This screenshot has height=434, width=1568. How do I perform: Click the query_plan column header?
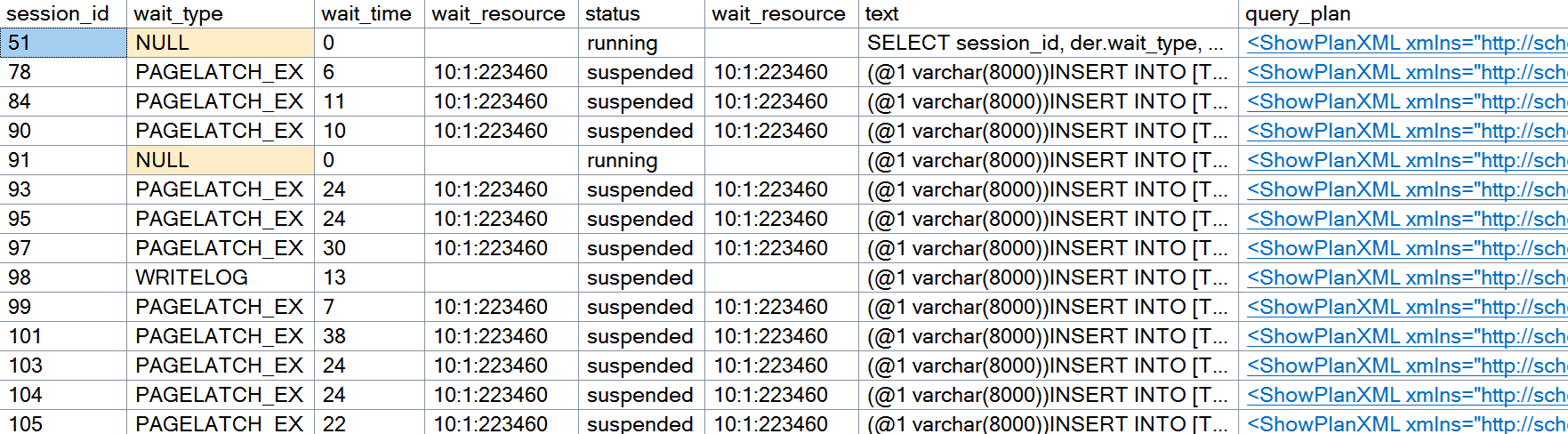click(x=1298, y=13)
